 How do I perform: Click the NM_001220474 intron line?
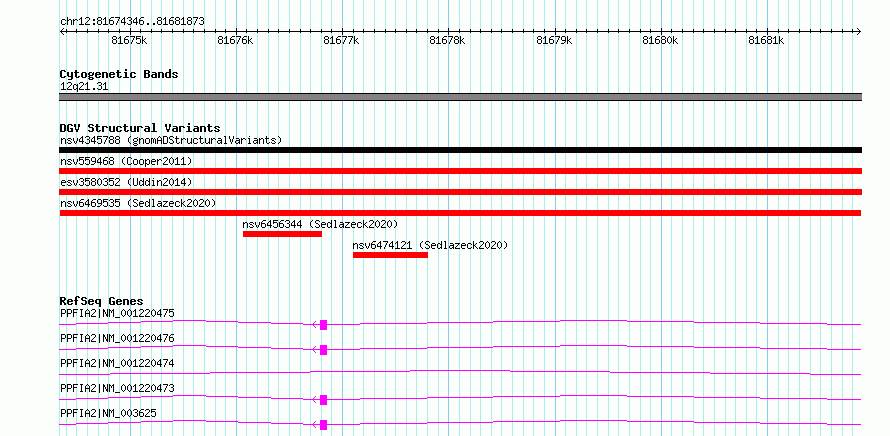(460, 372)
